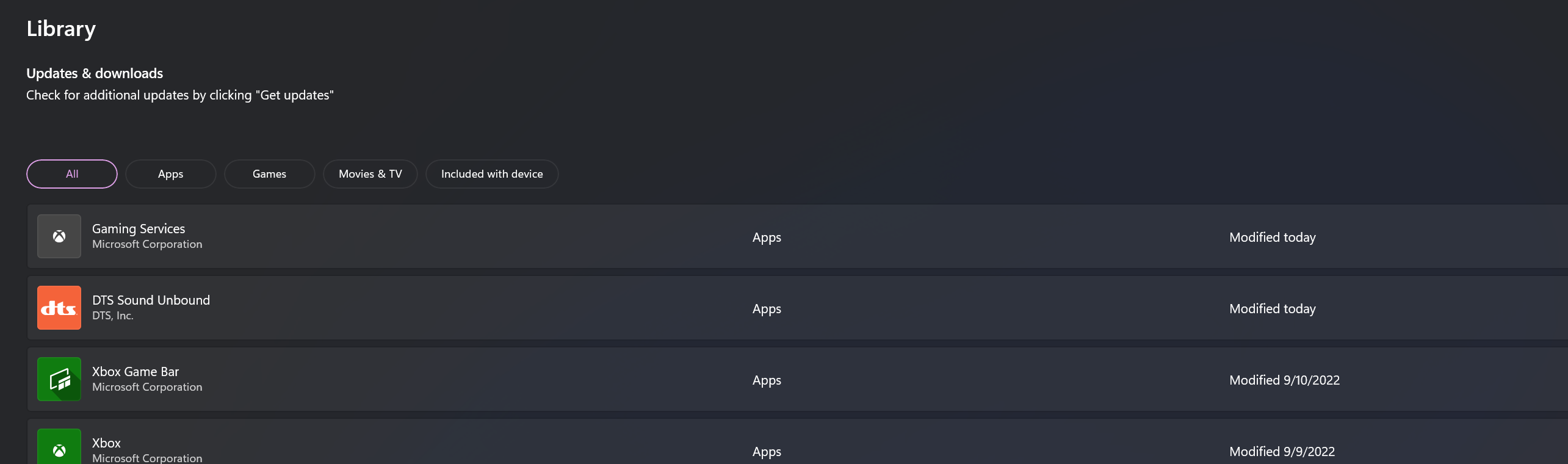The image size is (1568, 464).
Task: Open the Gaming Services title
Action: tap(139, 228)
